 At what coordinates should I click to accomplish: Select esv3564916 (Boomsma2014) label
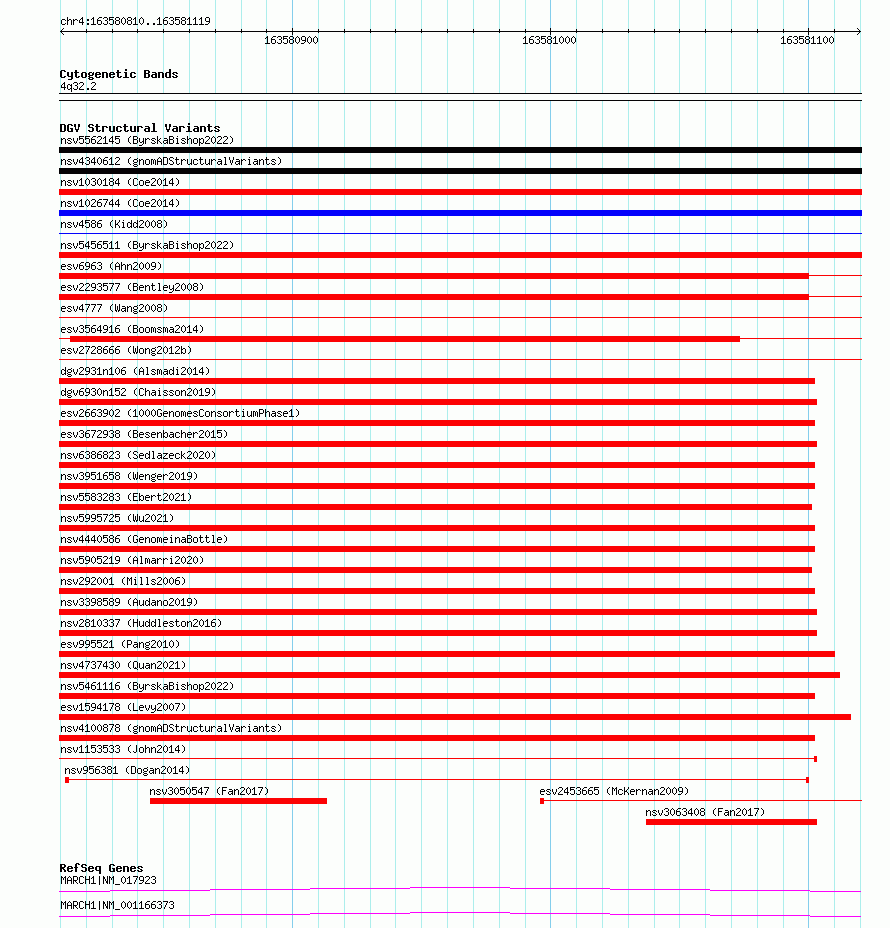132,329
